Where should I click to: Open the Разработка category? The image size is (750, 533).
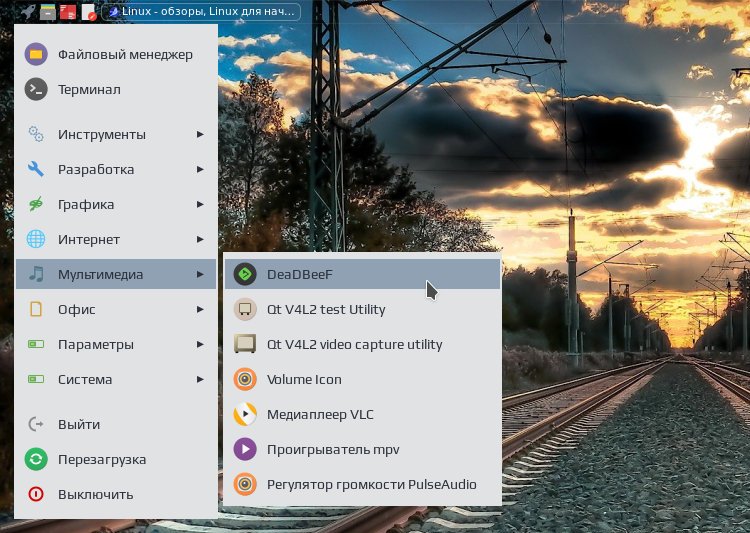point(116,169)
